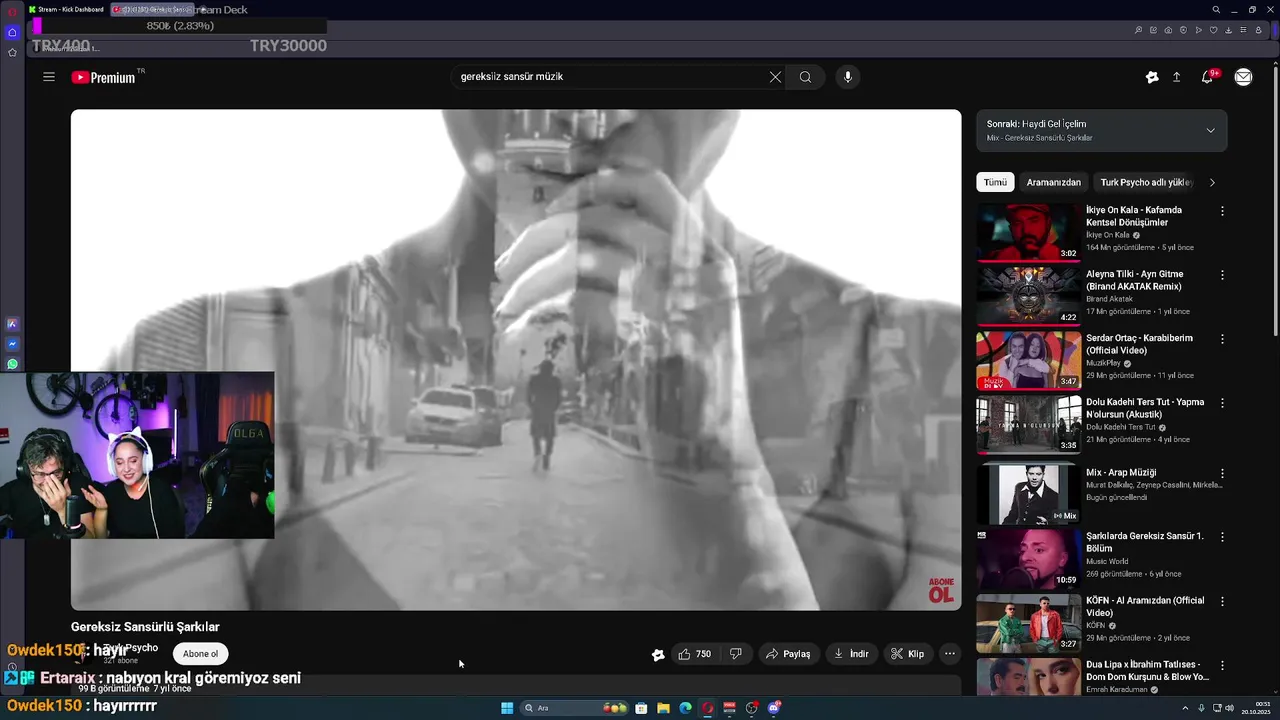
Task: Dislike the video with thumbs down
Action: (x=736, y=654)
